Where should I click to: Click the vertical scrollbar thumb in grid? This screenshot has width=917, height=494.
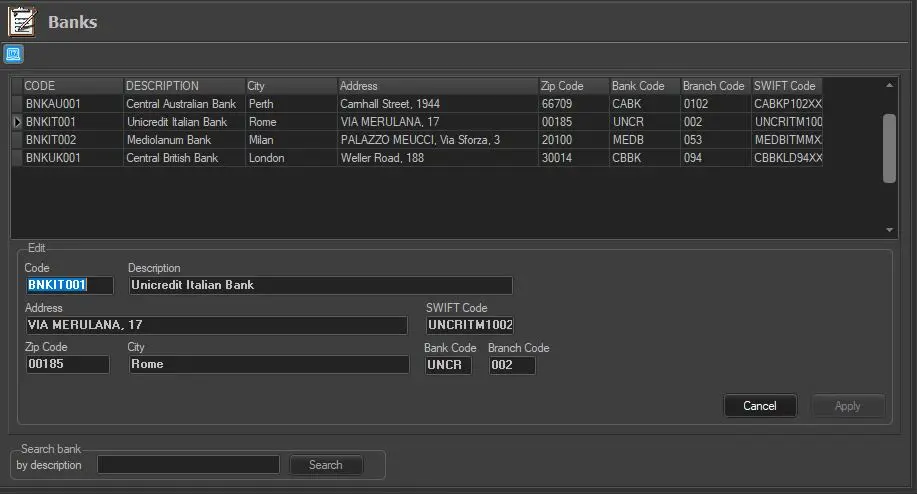[889, 148]
